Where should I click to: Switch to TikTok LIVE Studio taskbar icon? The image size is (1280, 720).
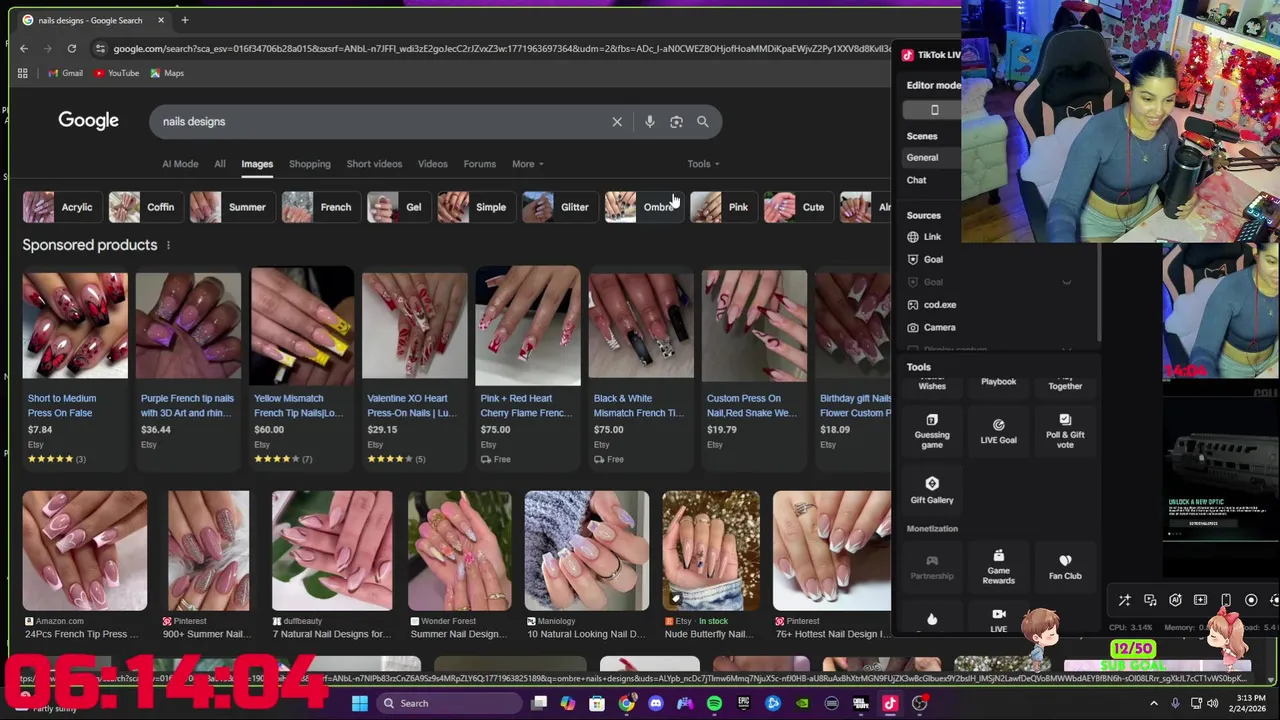click(x=890, y=703)
